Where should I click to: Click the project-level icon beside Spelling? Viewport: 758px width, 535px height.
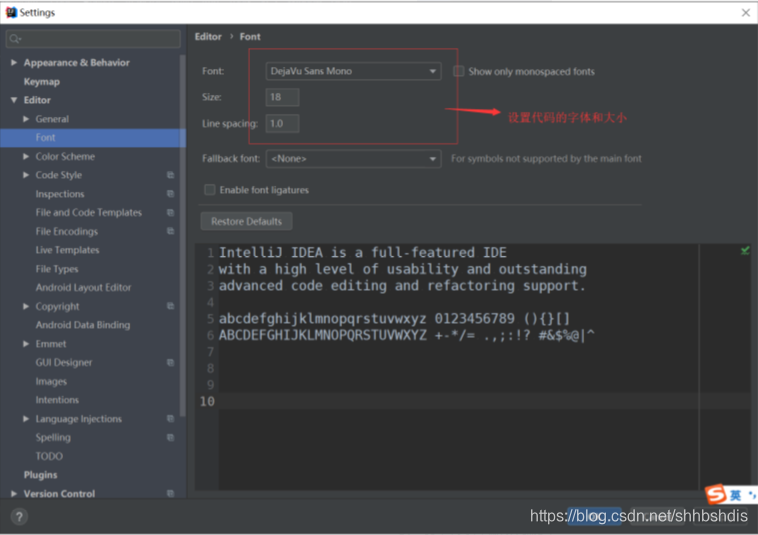170,437
